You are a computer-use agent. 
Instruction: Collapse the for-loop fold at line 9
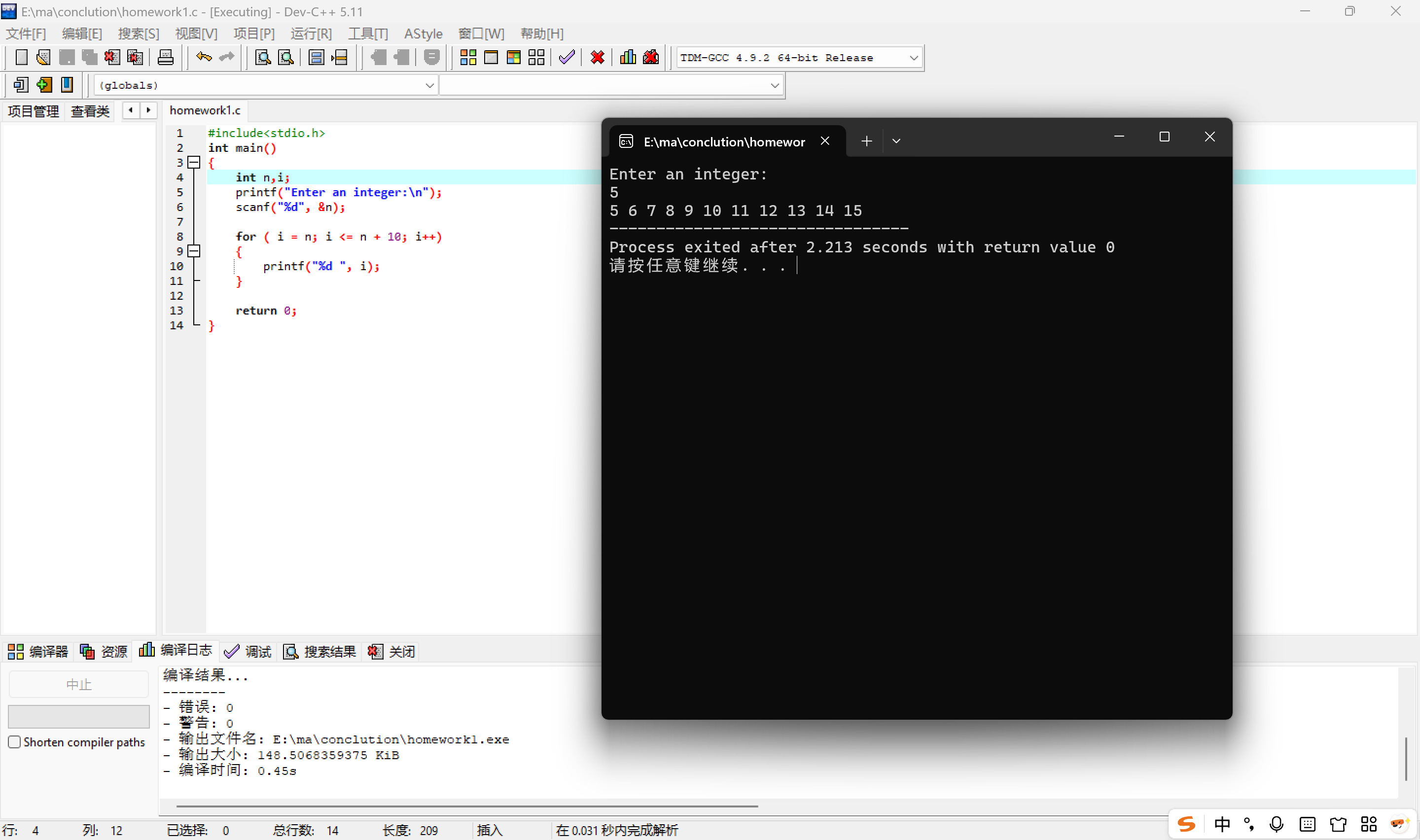[x=194, y=251]
